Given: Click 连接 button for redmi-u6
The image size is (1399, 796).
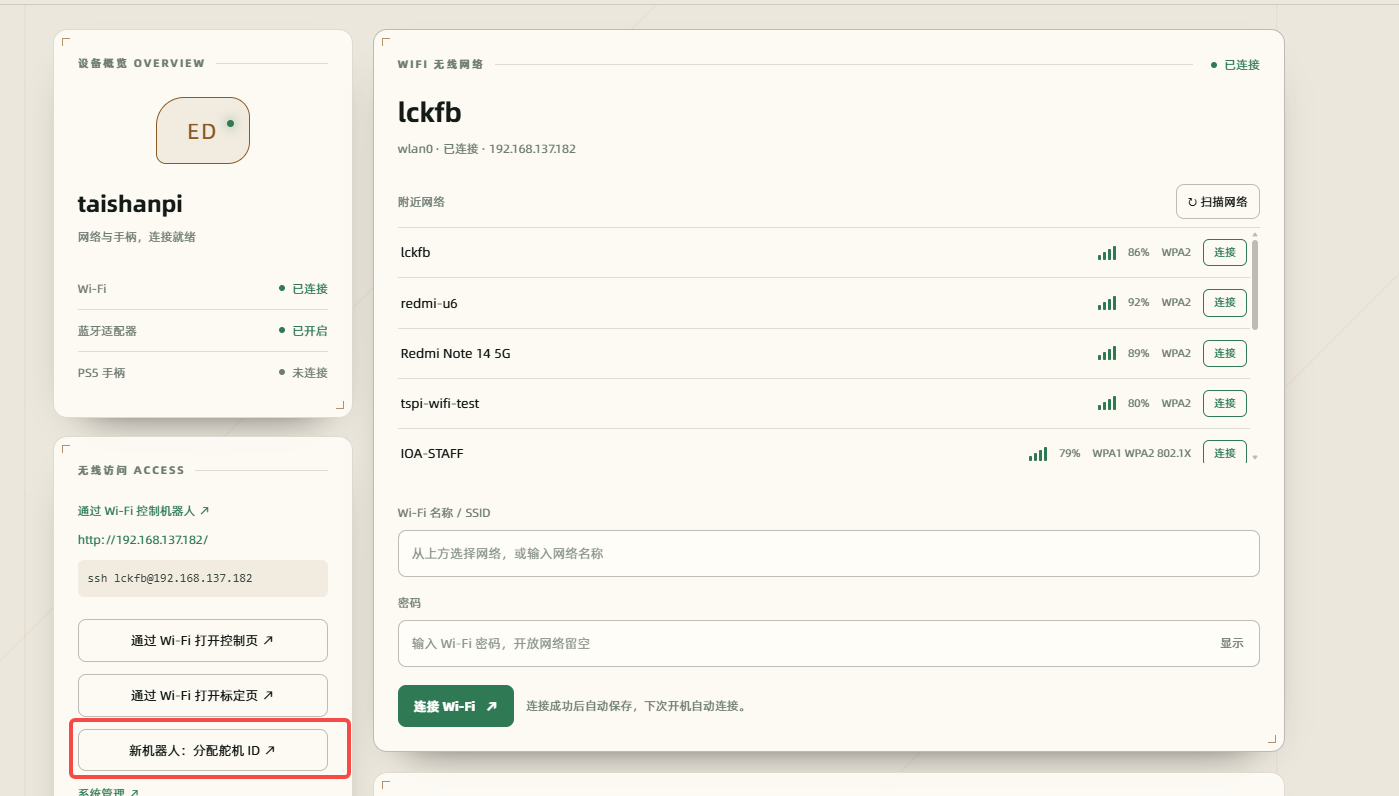Looking at the screenshot, I should pyautogui.click(x=1225, y=303).
